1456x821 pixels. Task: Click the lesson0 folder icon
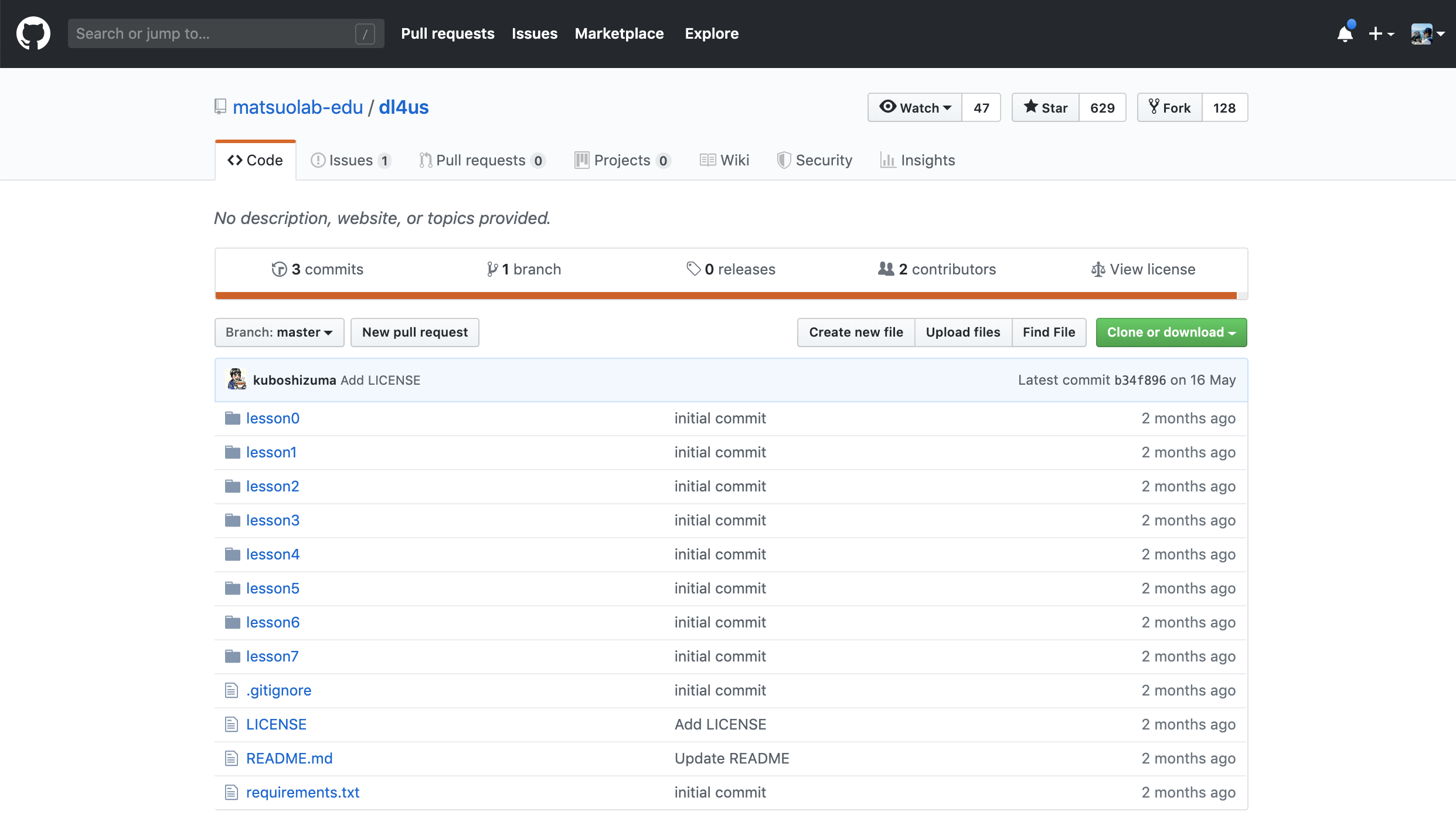(x=233, y=418)
